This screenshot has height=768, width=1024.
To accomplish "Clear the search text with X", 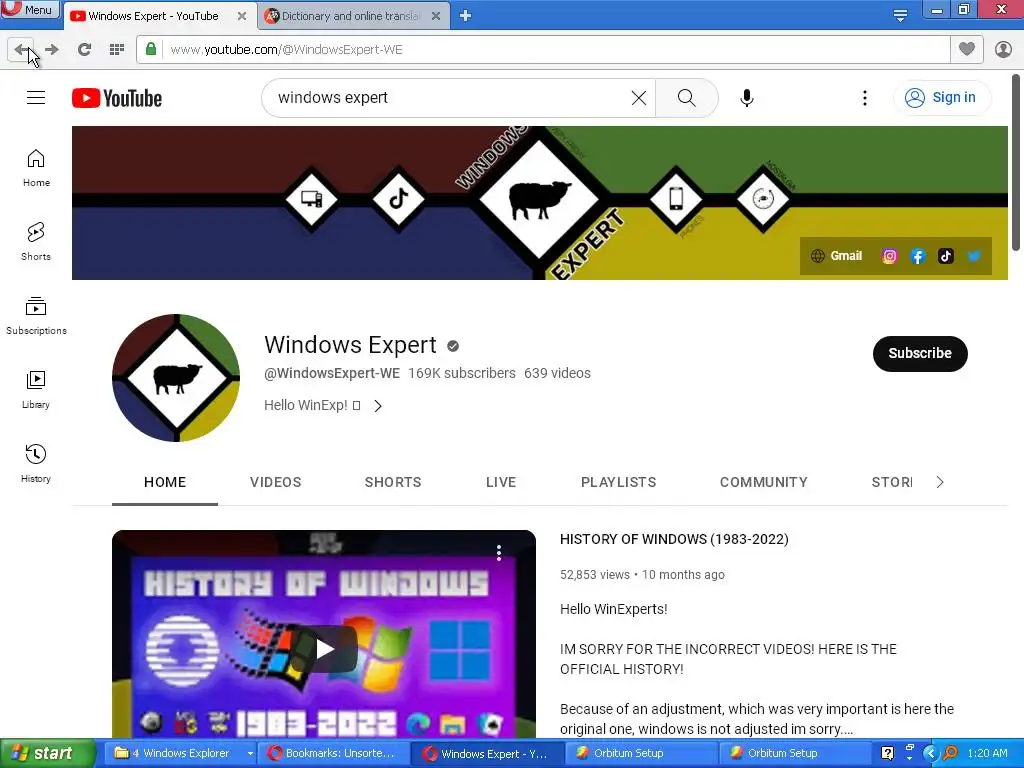I will pyautogui.click(x=639, y=98).
